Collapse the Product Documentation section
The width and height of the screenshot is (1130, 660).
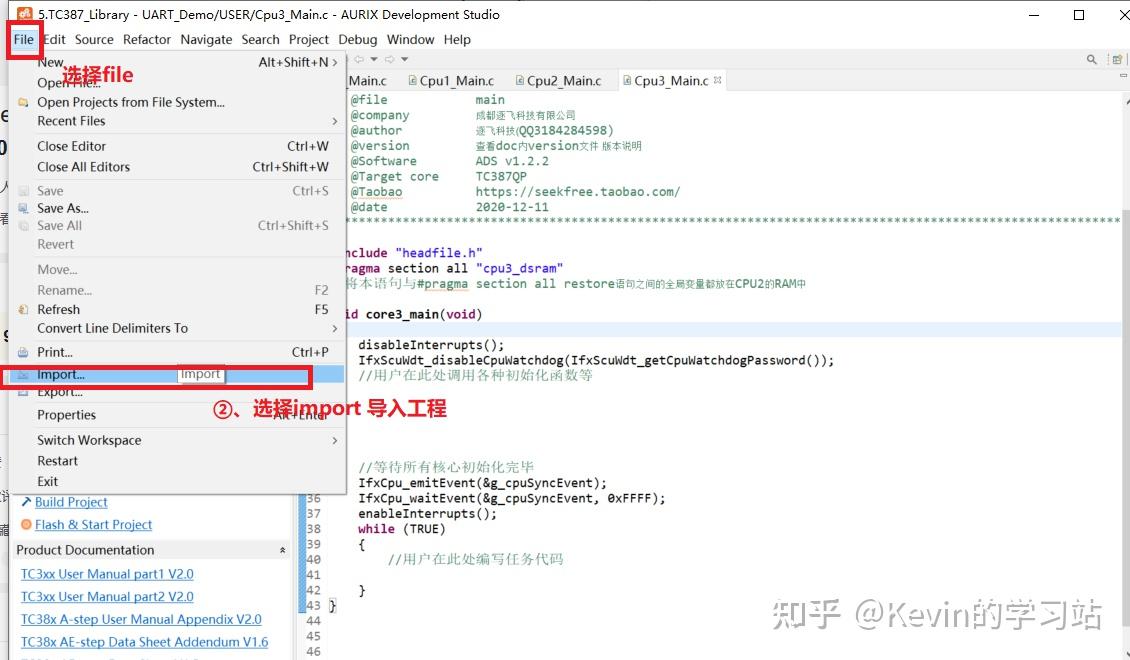coord(281,549)
